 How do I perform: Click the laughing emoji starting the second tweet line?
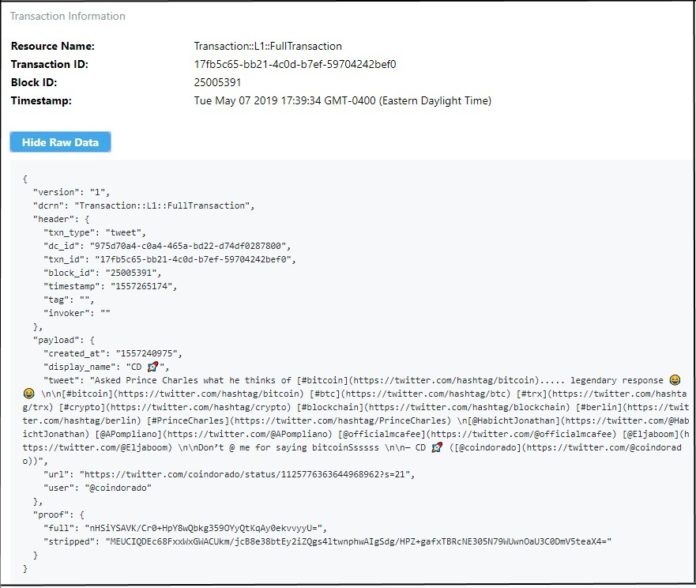28,394
